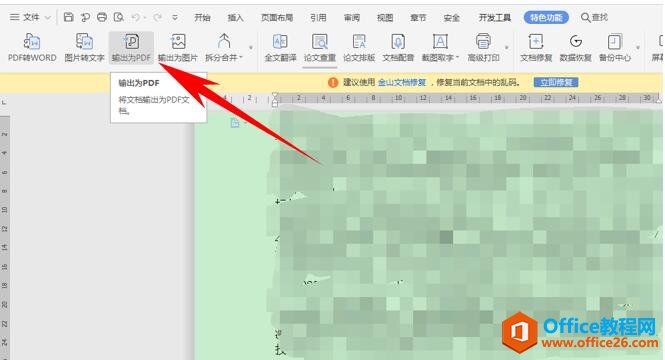Open 高级打印 advanced print
Image resolution: width=665 pixels, height=360 pixels.
[483, 48]
